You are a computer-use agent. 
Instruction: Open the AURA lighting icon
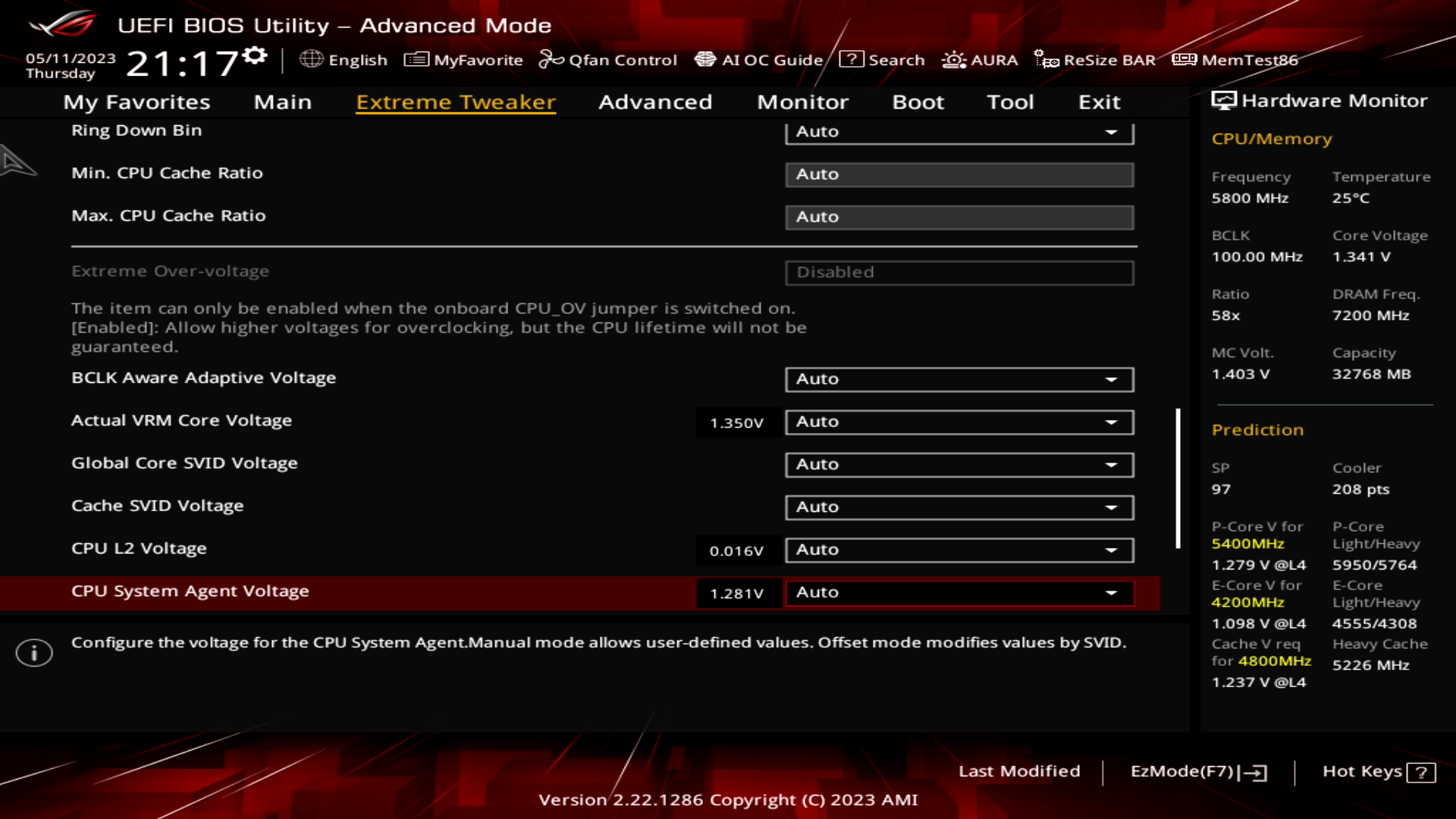coord(954,59)
